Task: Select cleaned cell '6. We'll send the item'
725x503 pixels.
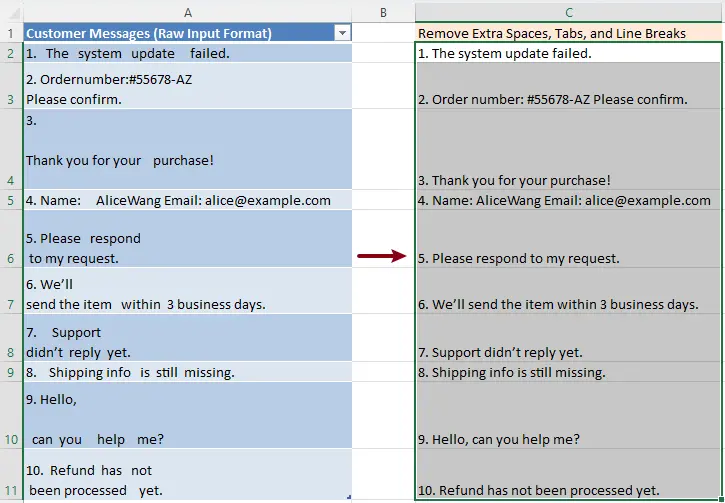Action: (568, 292)
